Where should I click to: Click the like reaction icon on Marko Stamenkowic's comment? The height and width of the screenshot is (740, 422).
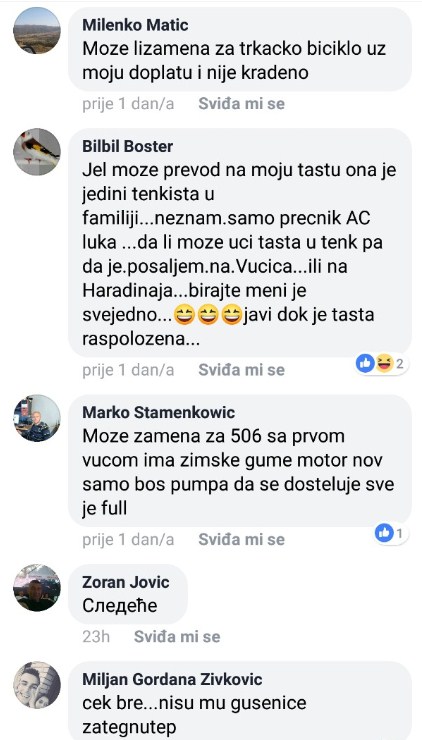coord(384,533)
